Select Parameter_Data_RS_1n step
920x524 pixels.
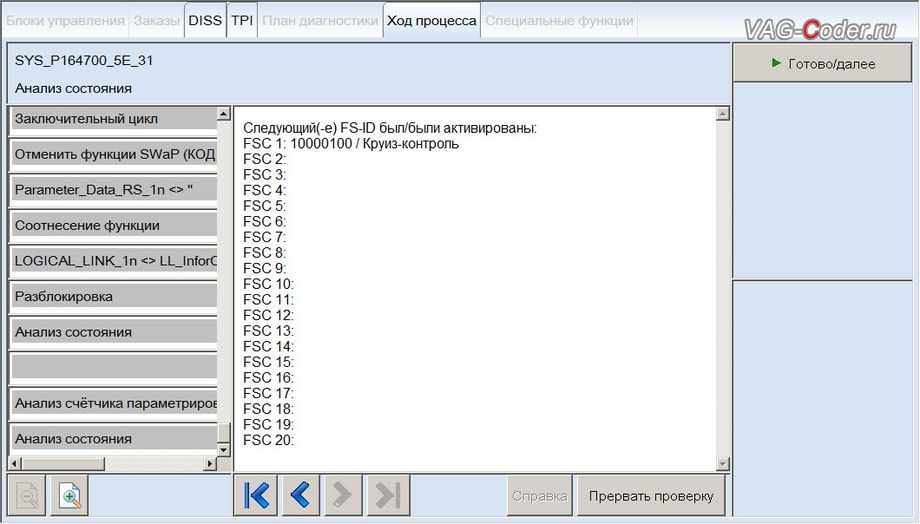click(114, 190)
